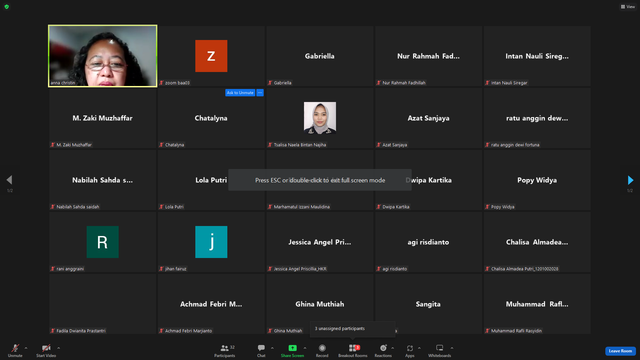Image resolution: width=640 pixels, height=360 pixels.
Task: Click the green R avatar of rani anggraini
Action: [x=102, y=242]
